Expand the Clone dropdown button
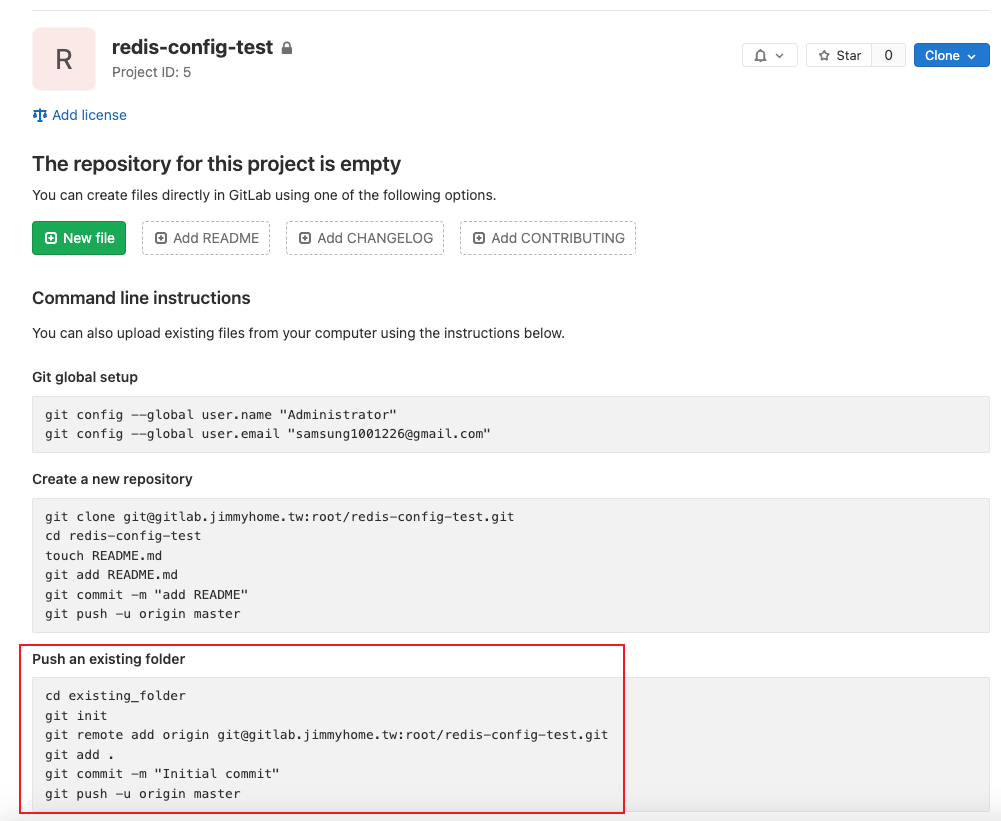The width and height of the screenshot is (1001, 821). pos(950,56)
